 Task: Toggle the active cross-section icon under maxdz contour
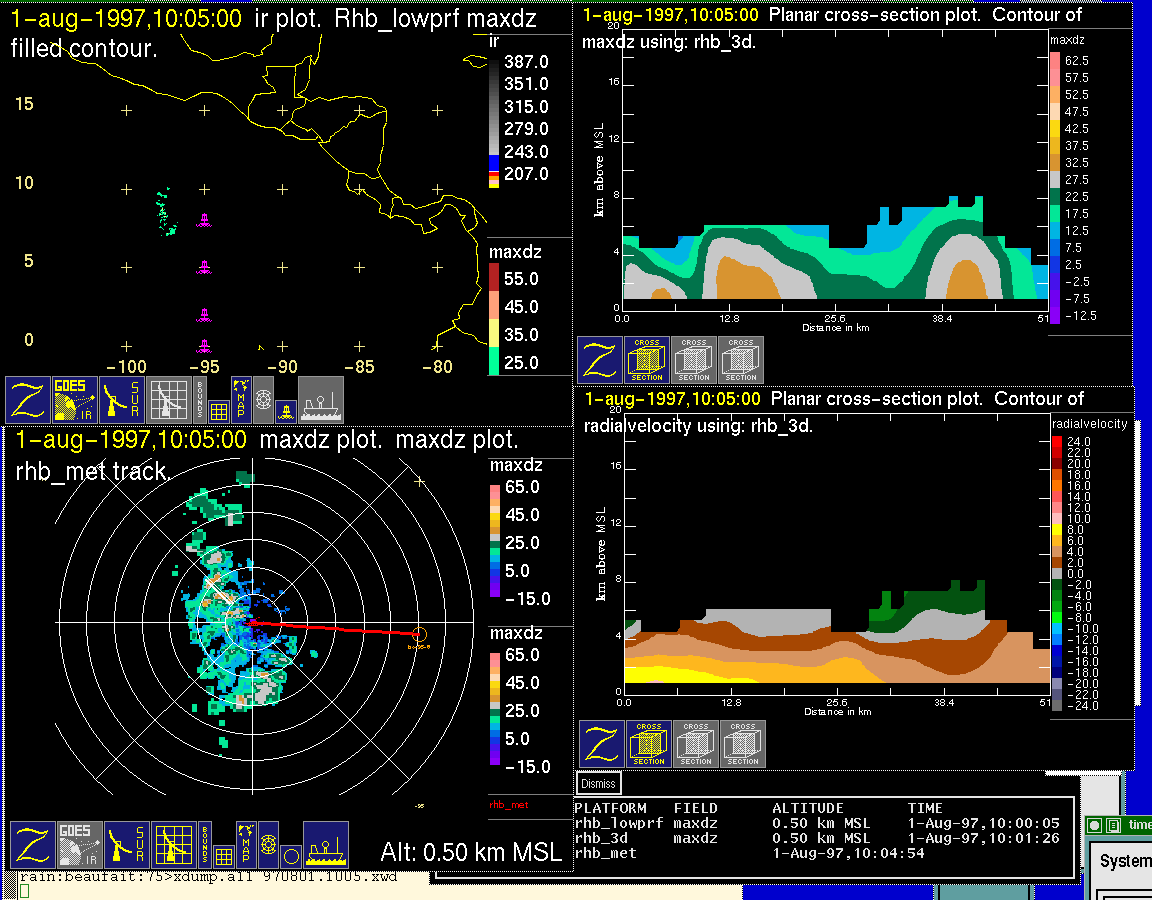[x=647, y=360]
